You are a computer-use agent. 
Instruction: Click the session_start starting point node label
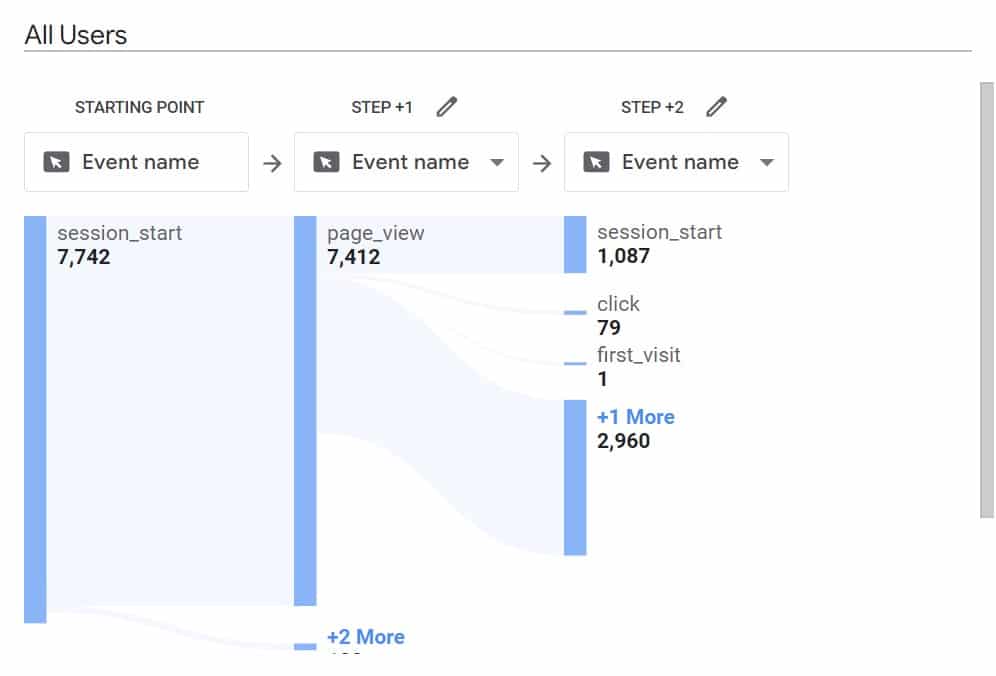120,233
